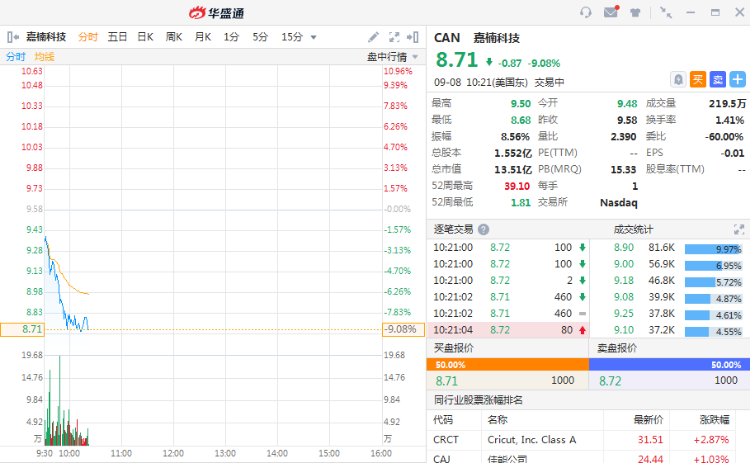The width and height of the screenshot is (750, 463).
Task: Click the orange 买 buy button
Action: pos(697,79)
